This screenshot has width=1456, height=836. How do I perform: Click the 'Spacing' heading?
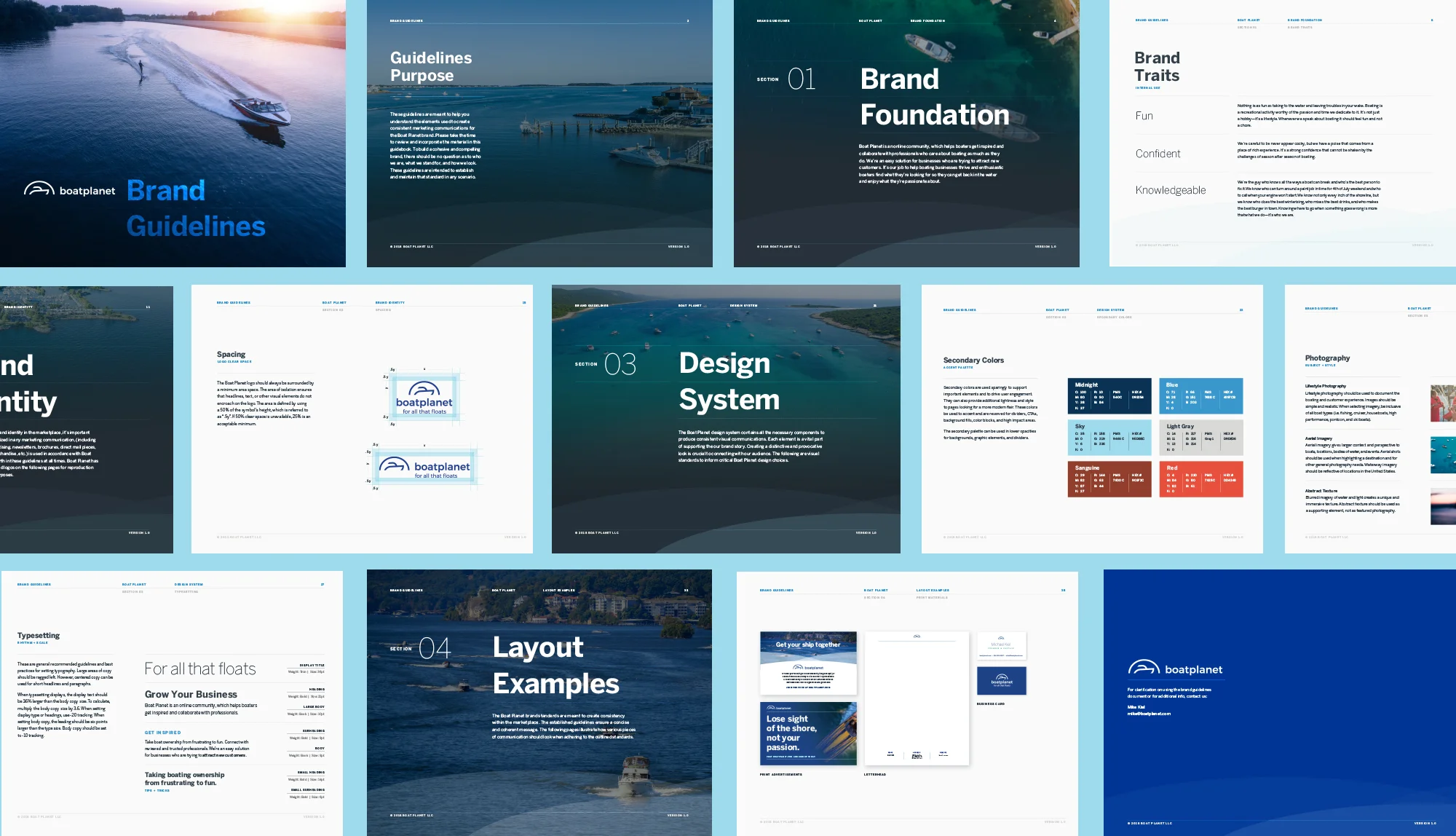tap(231, 354)
